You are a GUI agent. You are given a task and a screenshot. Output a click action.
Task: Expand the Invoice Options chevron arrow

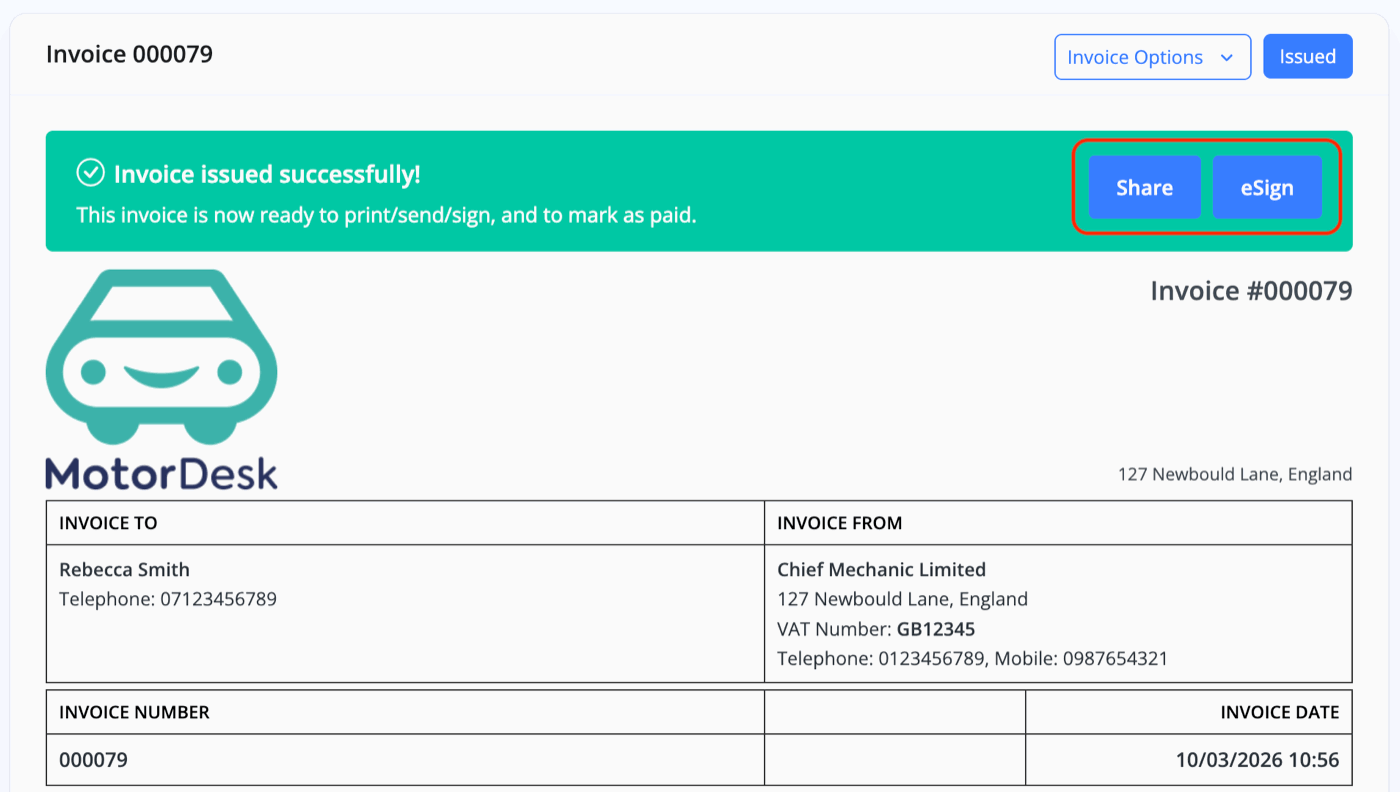(x=1226, y=58)
